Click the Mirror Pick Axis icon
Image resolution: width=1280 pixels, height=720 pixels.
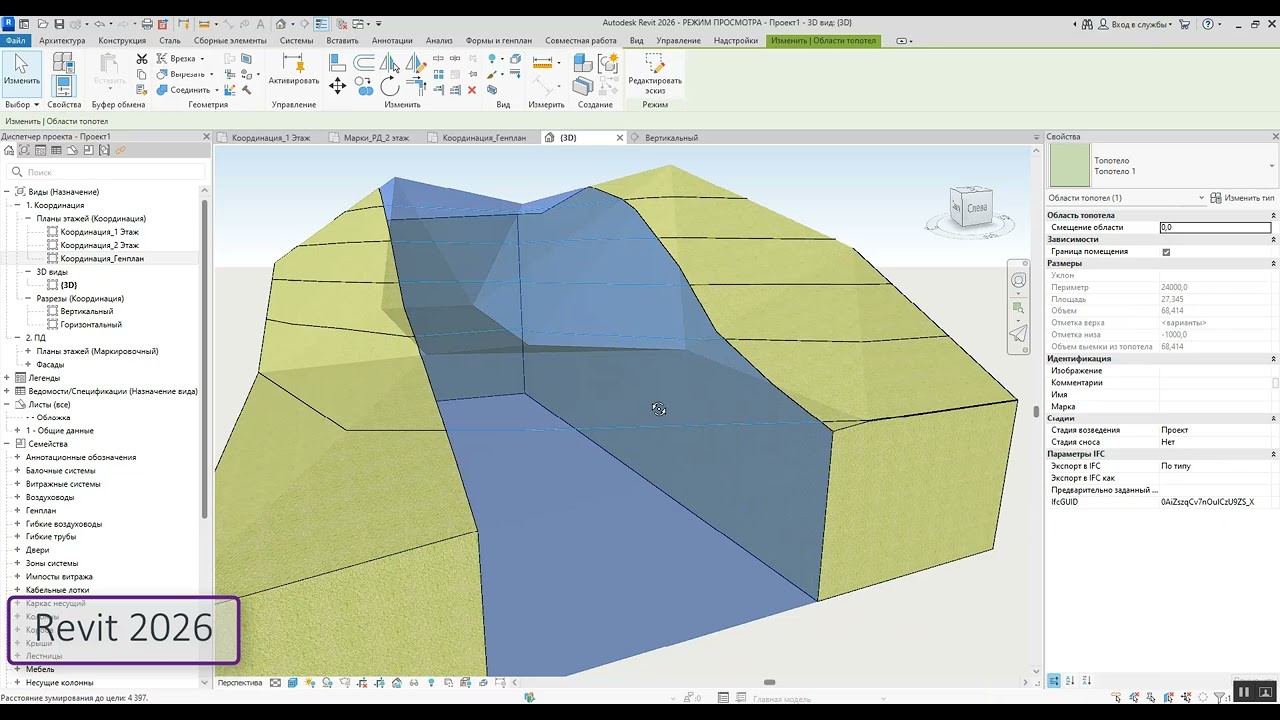pos(390,63)
